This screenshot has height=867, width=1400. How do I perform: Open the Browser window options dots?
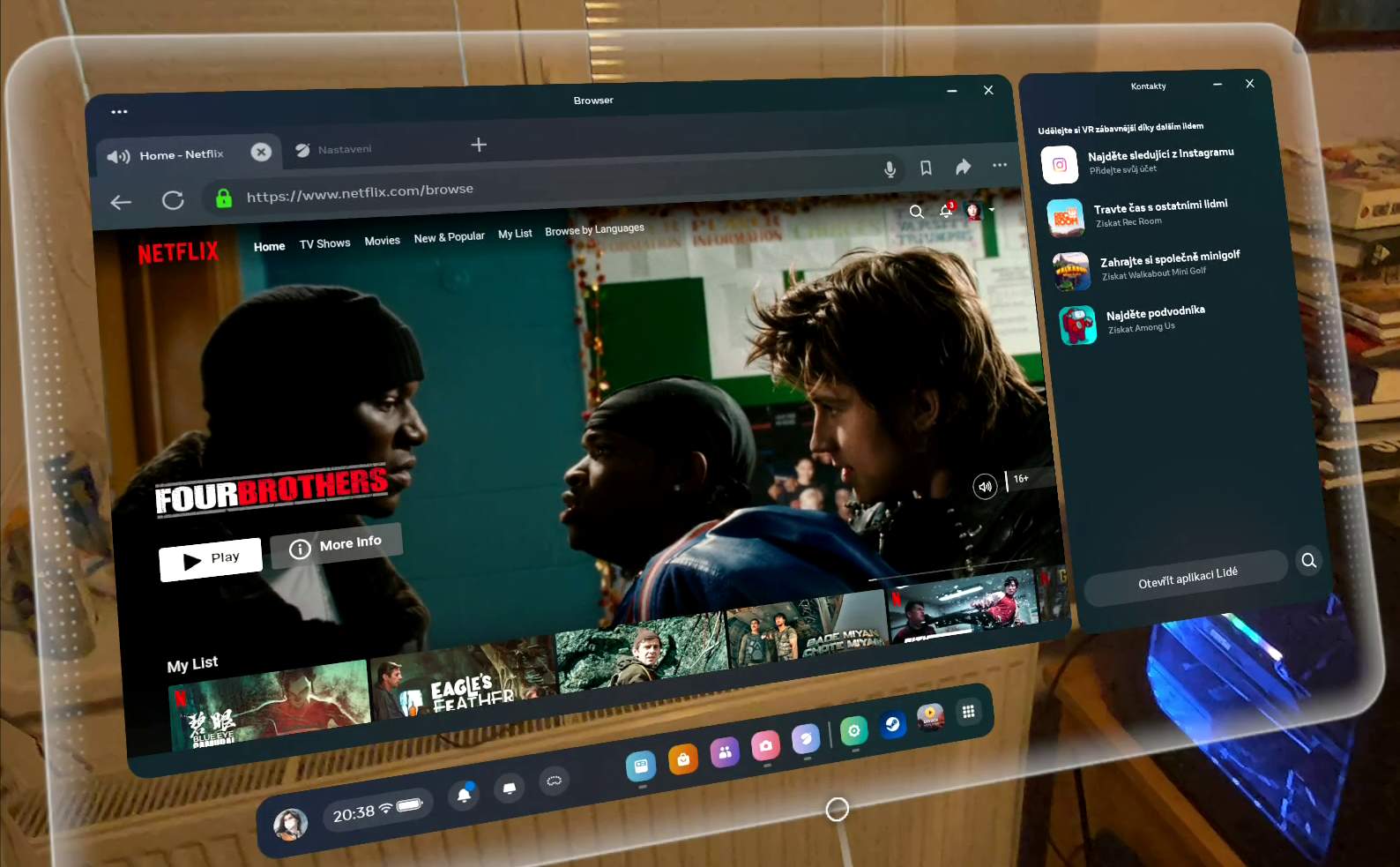click(x=119, y=112)
